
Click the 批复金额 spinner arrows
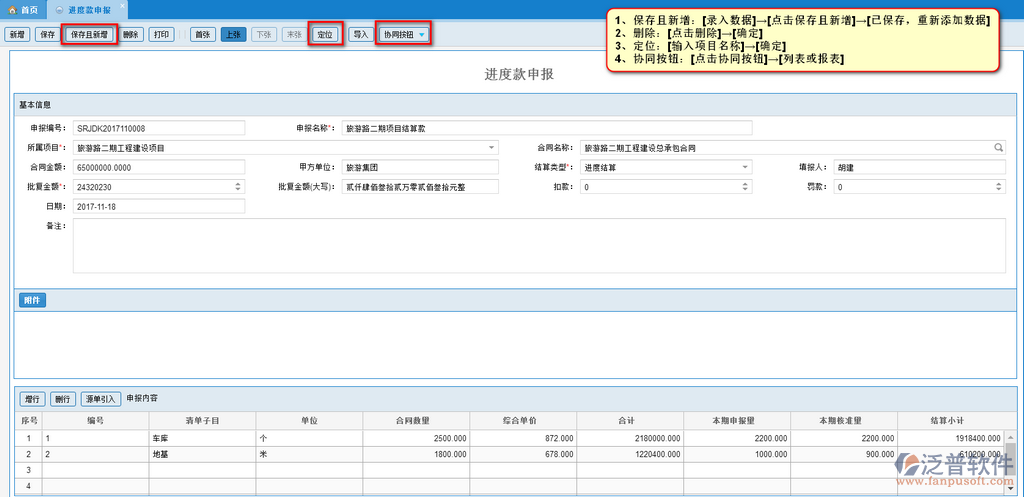pyautogui.click(x=237, y=187)
